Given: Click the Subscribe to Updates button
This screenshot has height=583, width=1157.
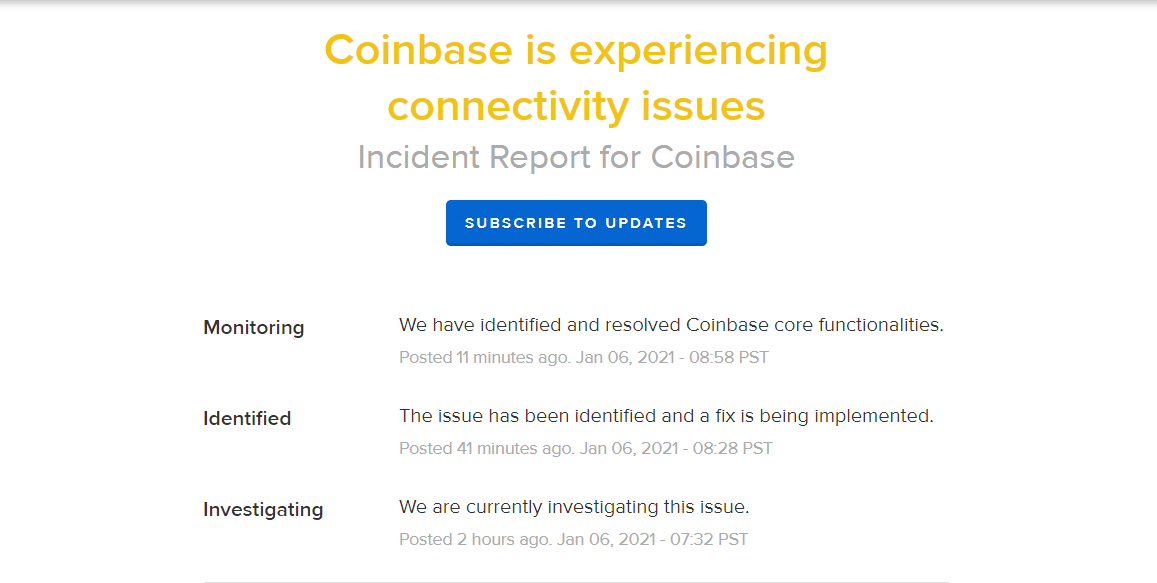Looking at the screenshot, I should pyautogui.click(x=576, y=223).
